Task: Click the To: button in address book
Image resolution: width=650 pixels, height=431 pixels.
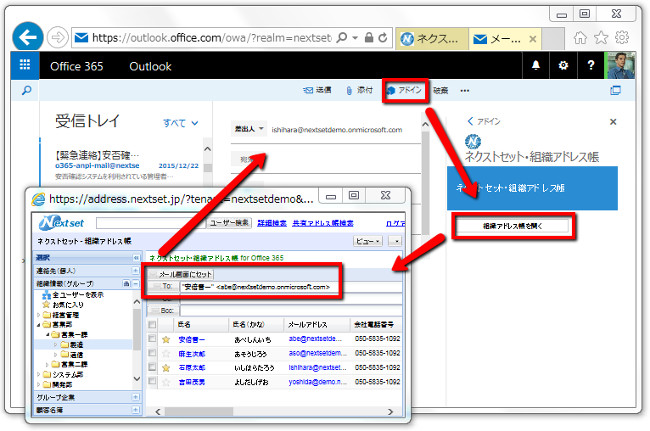Action: point(163,286)
